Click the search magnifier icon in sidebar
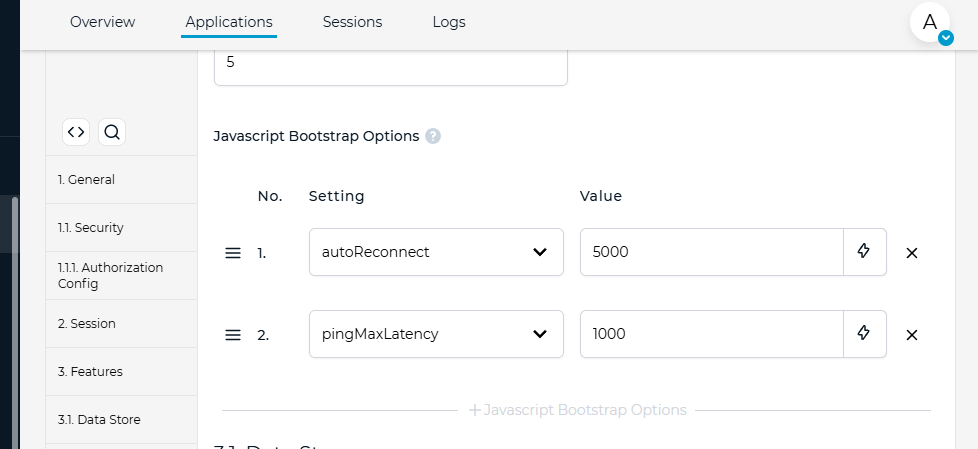Viewport: 978px width, 449px height. (x=112, y=132)
